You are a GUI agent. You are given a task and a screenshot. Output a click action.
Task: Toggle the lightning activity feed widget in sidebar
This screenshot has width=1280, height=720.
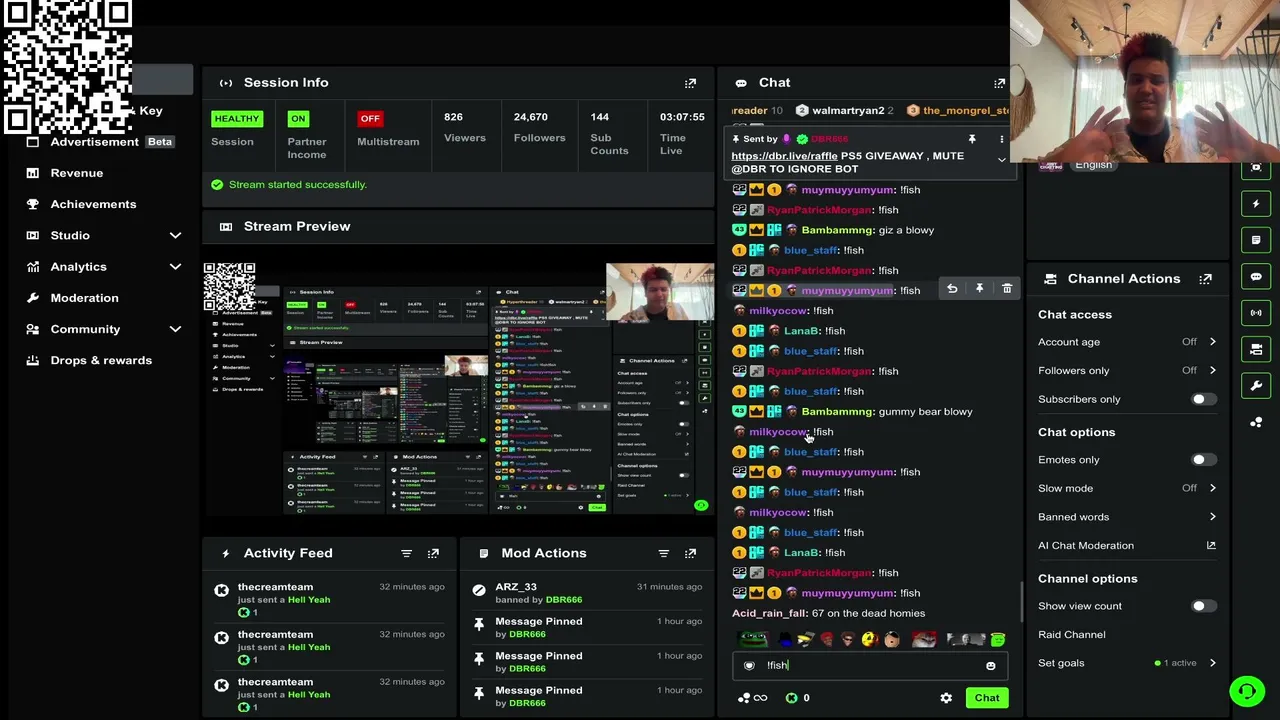(x=1256, y=204)
